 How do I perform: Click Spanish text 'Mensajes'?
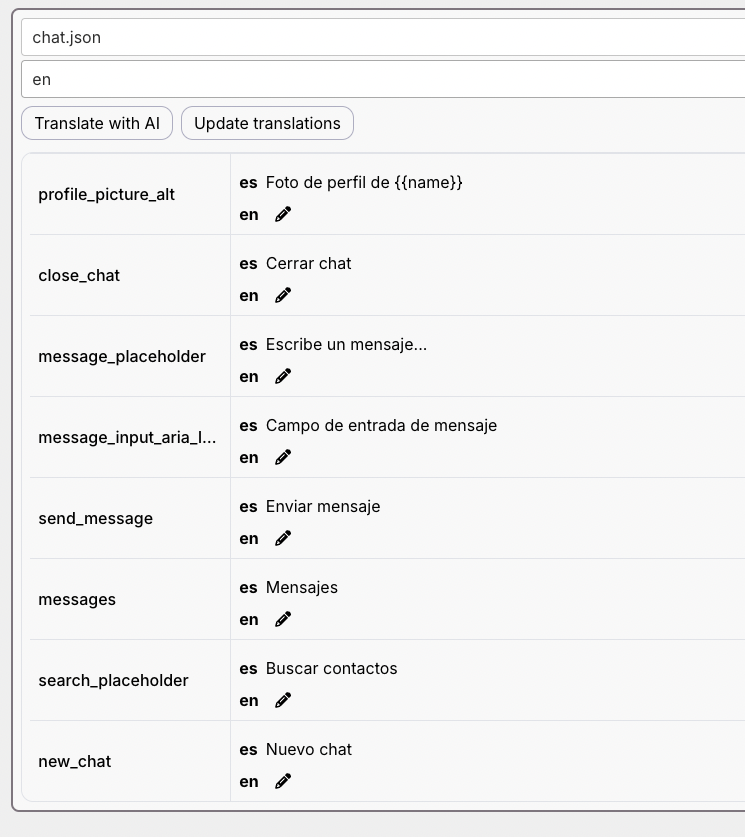pos(302,588)
